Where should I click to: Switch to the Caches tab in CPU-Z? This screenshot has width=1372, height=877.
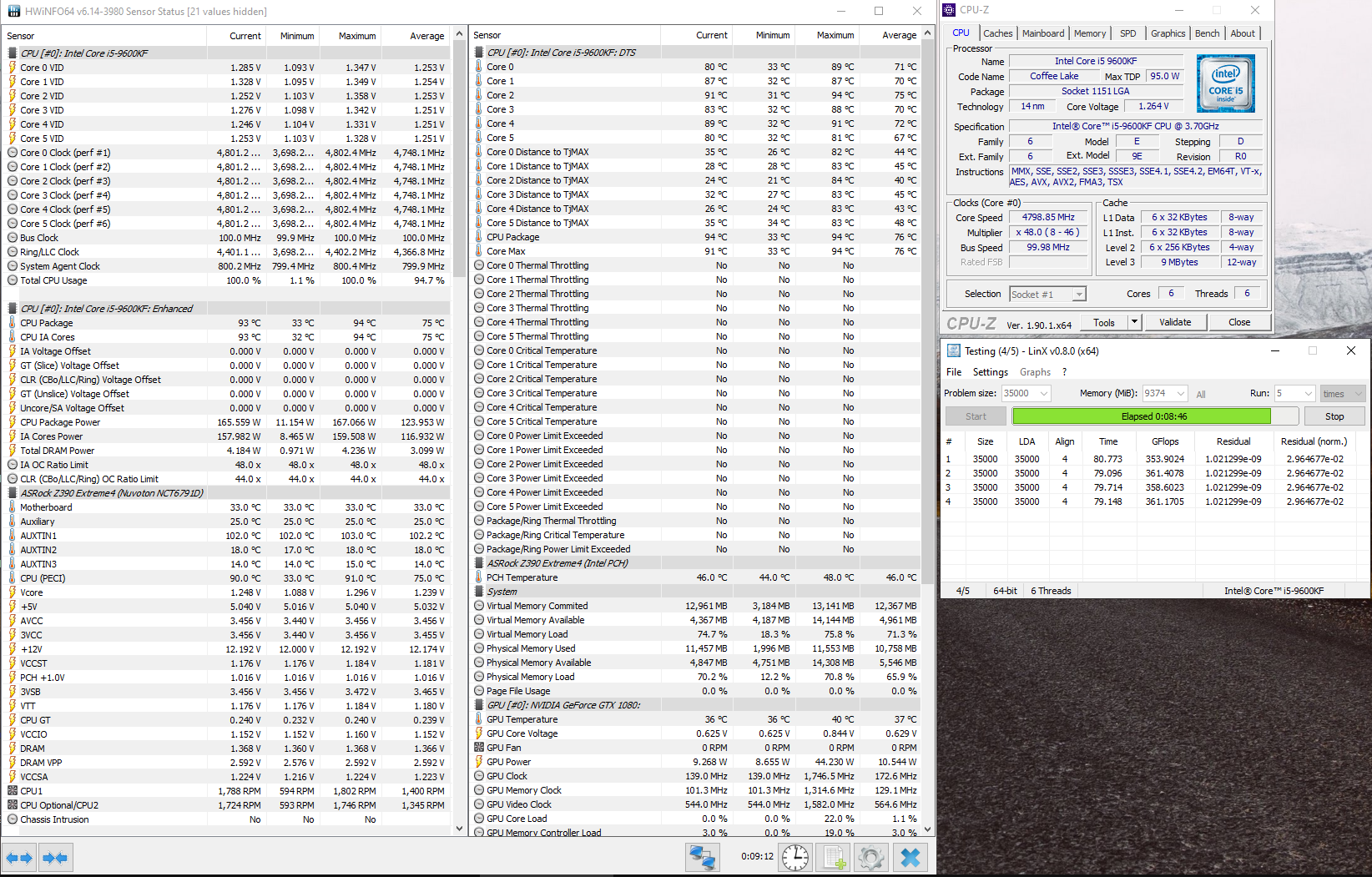(997, 33)
